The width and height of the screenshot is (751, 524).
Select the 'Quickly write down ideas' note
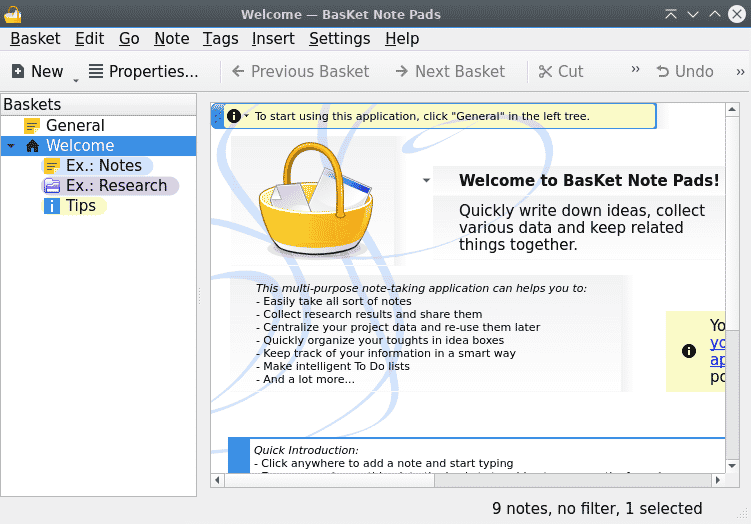(581, 228)
